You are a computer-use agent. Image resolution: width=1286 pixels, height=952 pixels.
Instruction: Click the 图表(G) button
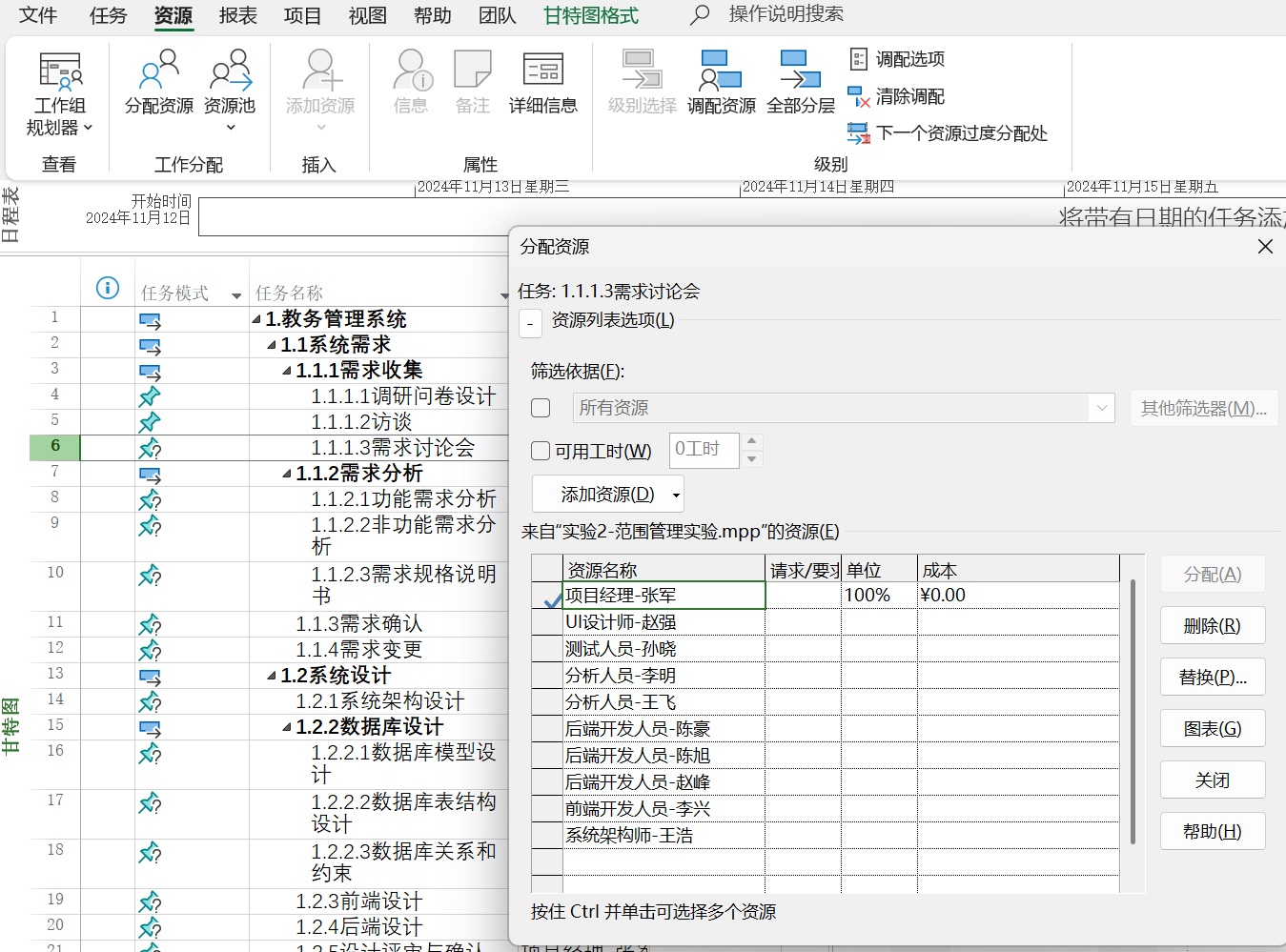pyautogui.click(x=1213, y=729)
